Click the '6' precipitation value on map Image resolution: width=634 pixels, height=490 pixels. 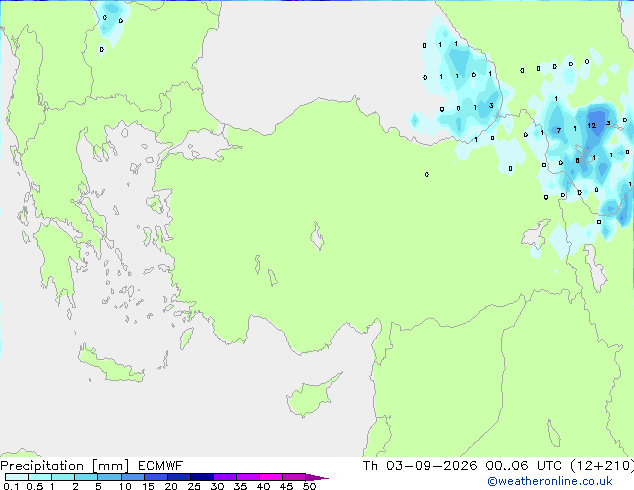[577, 161]
